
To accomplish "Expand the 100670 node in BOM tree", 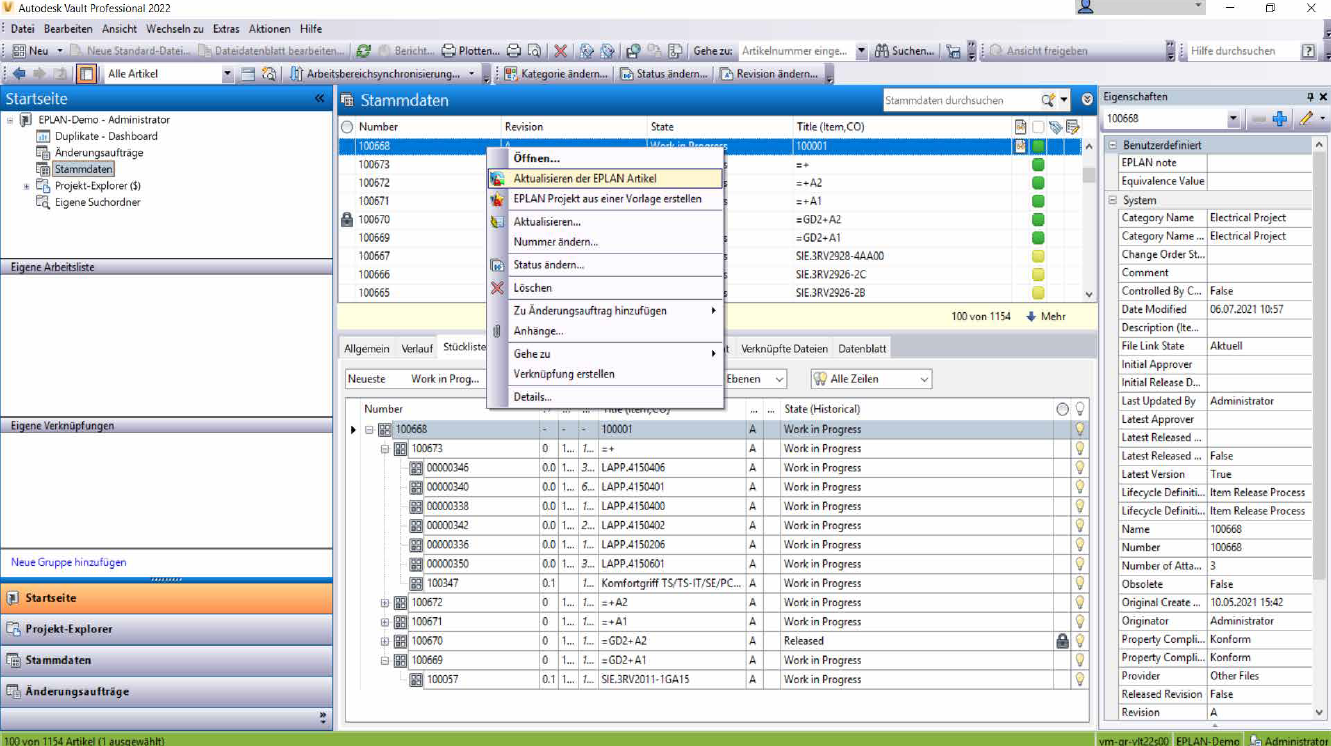I will pos(386,641).
